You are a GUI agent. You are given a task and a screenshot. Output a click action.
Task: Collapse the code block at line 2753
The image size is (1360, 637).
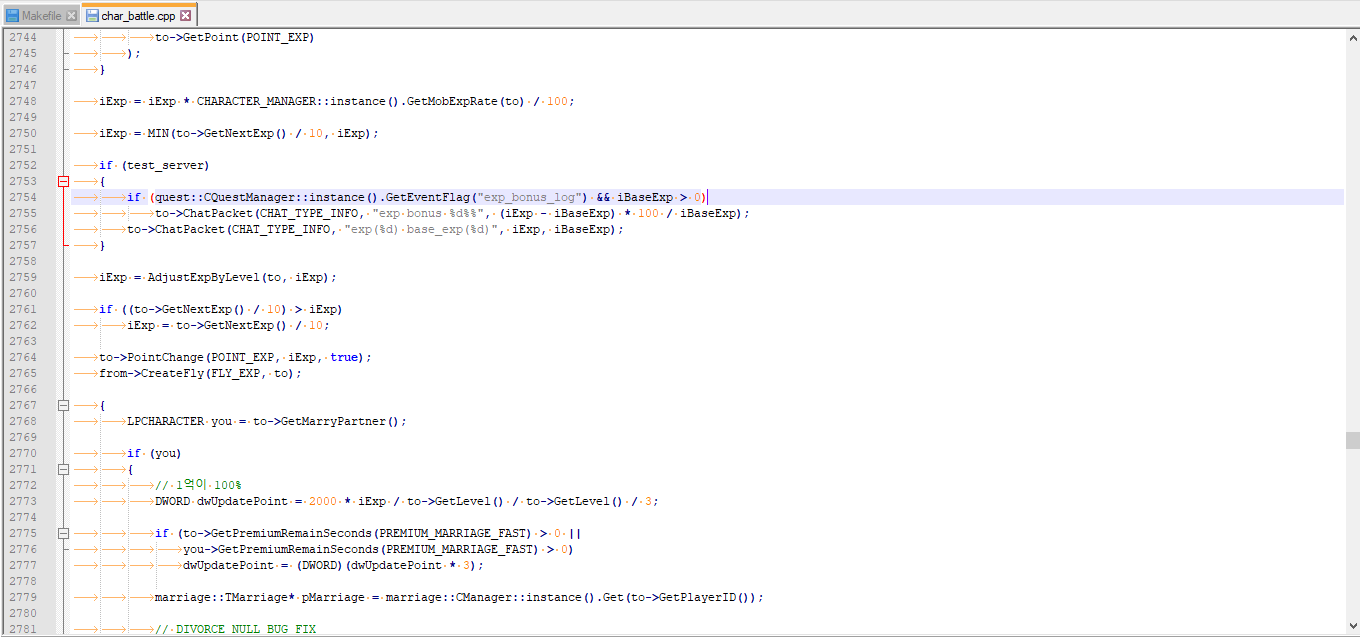[64, 181]
